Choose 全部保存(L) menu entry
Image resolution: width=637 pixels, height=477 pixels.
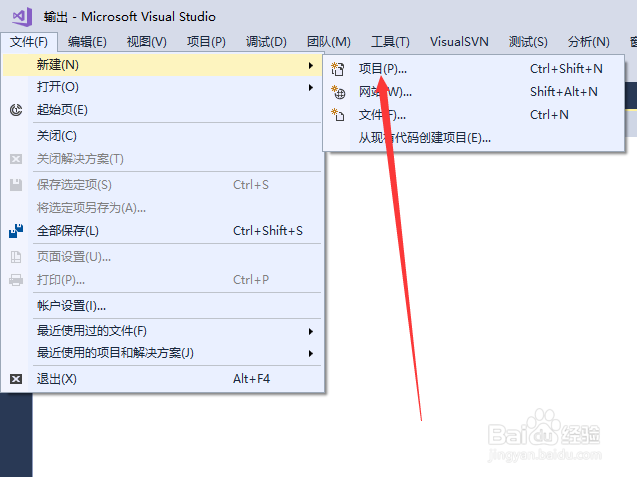pyautogui.click(x=163, y=231)
